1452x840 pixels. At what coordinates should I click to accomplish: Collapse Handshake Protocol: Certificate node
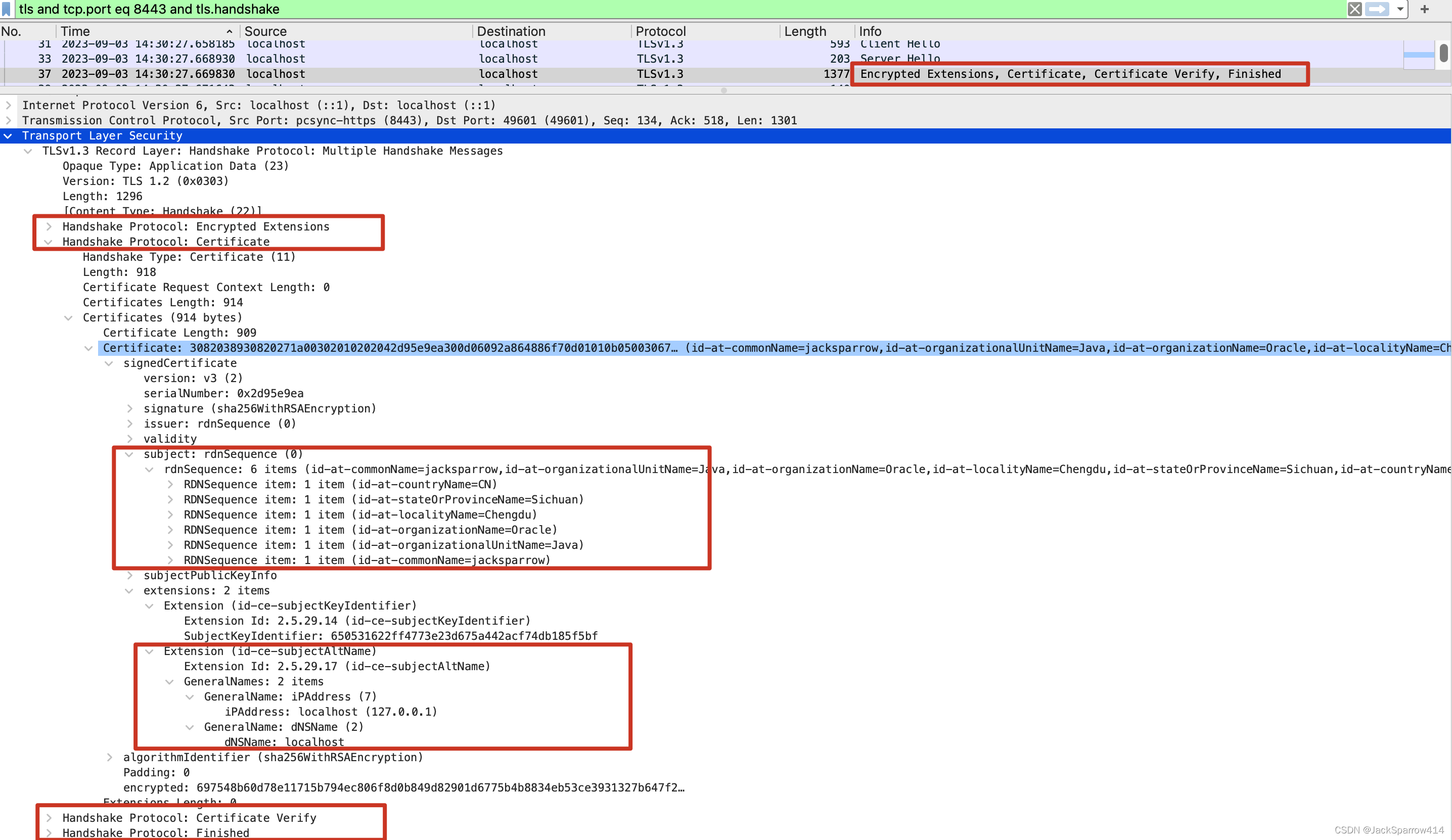point(49,242)
